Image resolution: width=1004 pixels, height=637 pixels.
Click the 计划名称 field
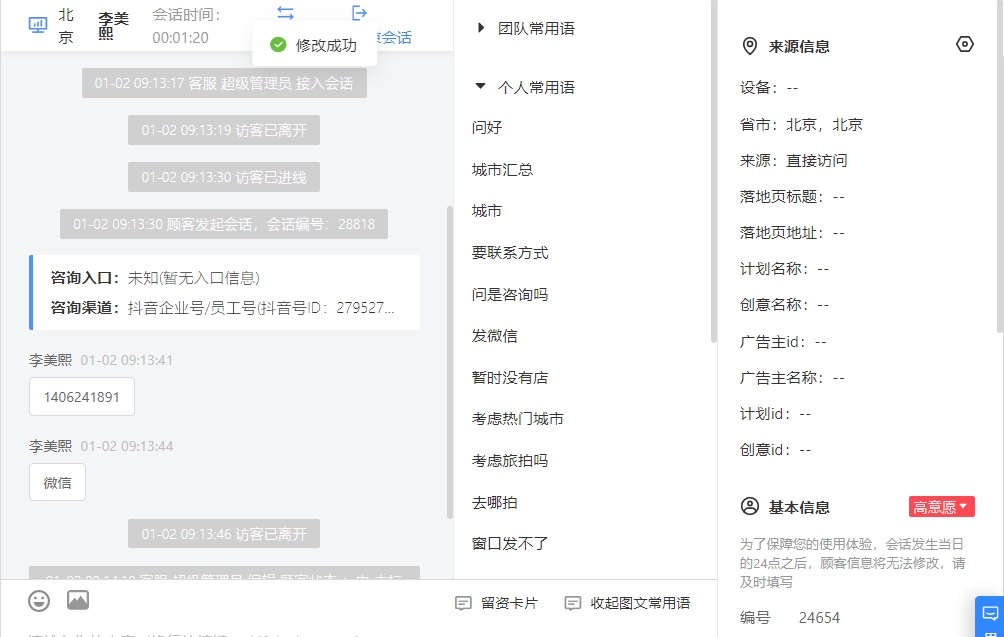click(x=784, y=268)
